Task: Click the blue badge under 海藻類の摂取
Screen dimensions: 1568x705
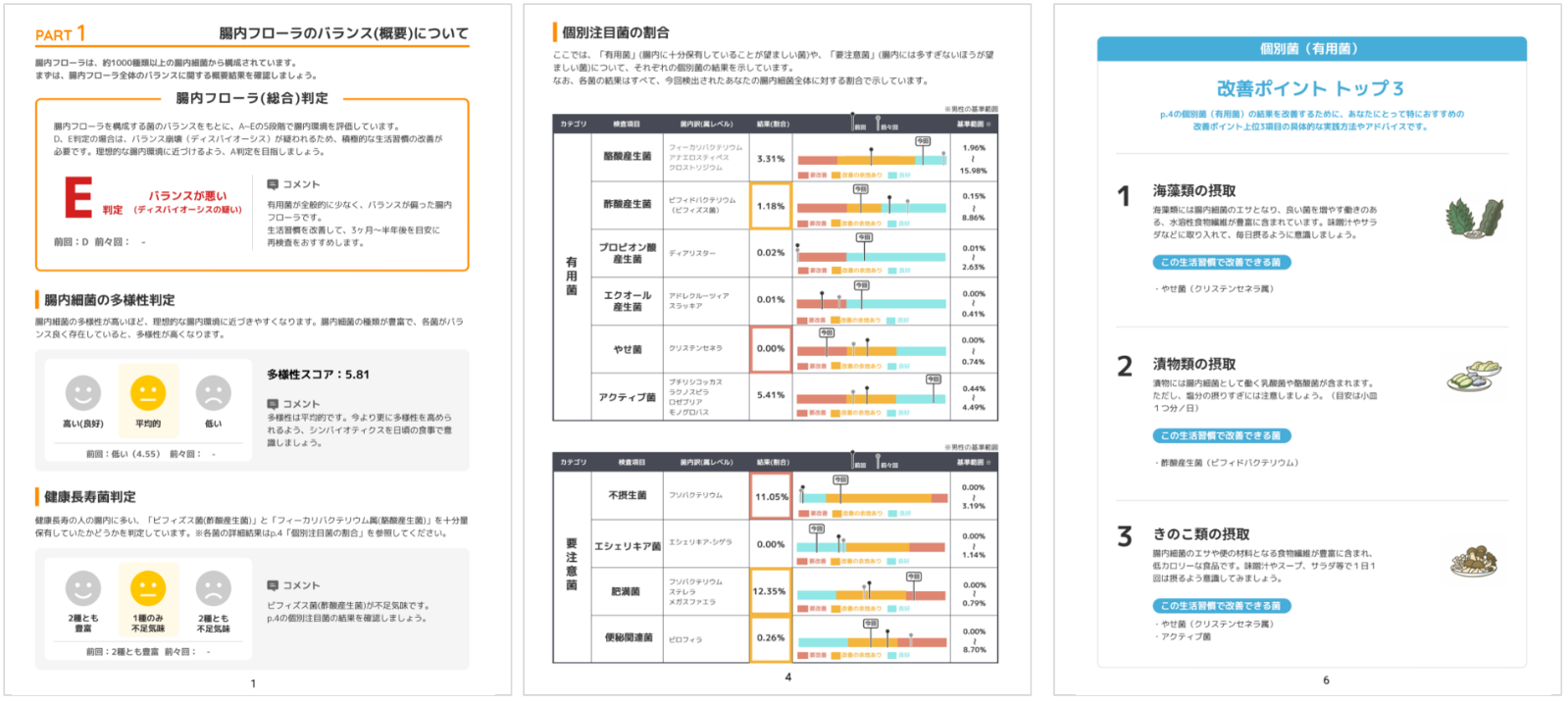Action: tap(1221, 263)
